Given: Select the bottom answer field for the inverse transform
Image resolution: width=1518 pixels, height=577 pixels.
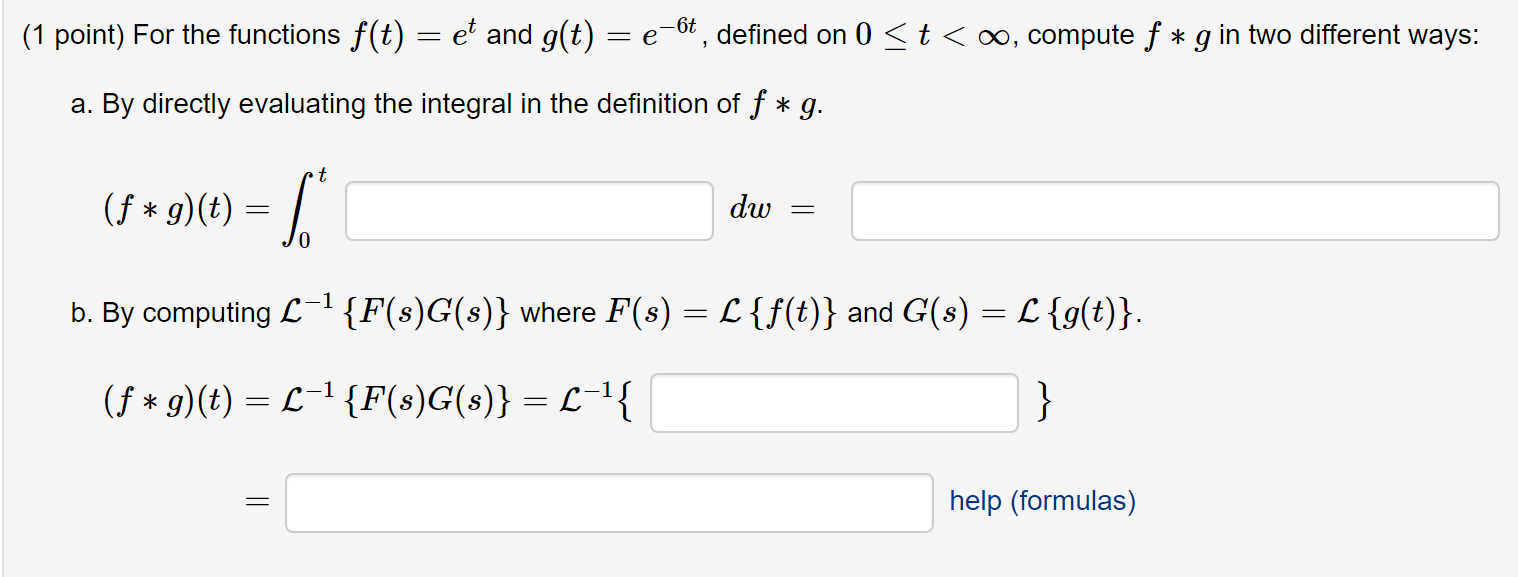Looking at the screenshot, I should click(608, 502).
